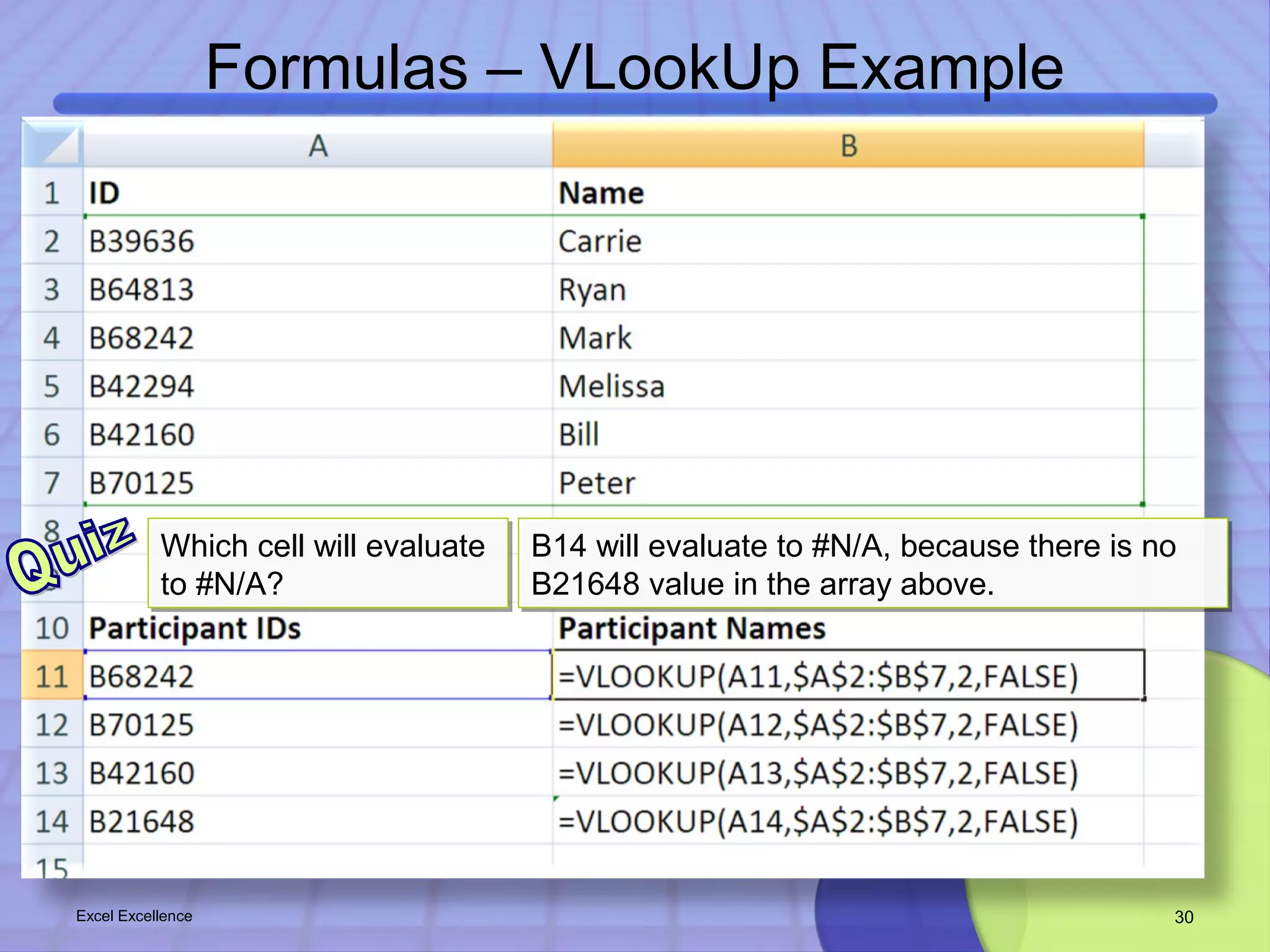This screenshot has height=952, width=1270.
Task: Select row 5 header
Action: pos(52,386)
